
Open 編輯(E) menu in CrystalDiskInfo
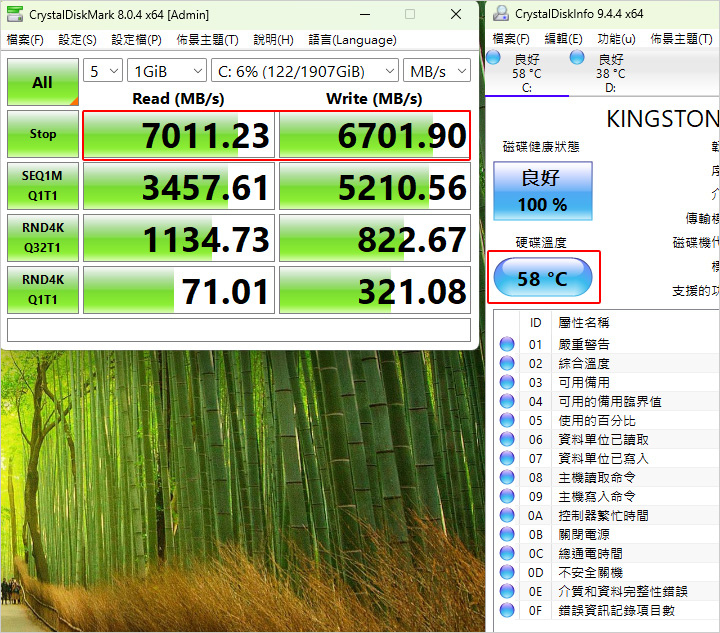click(563, 39)
